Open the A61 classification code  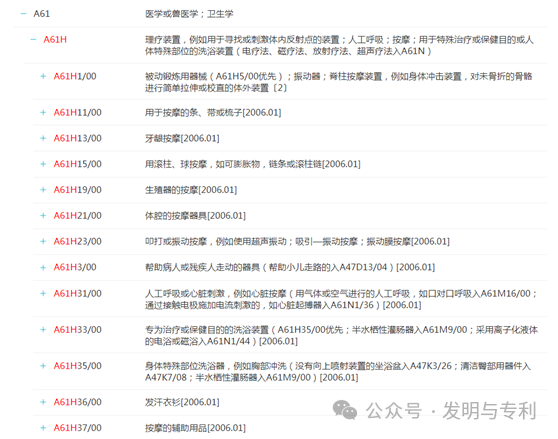tap(42, 14)
